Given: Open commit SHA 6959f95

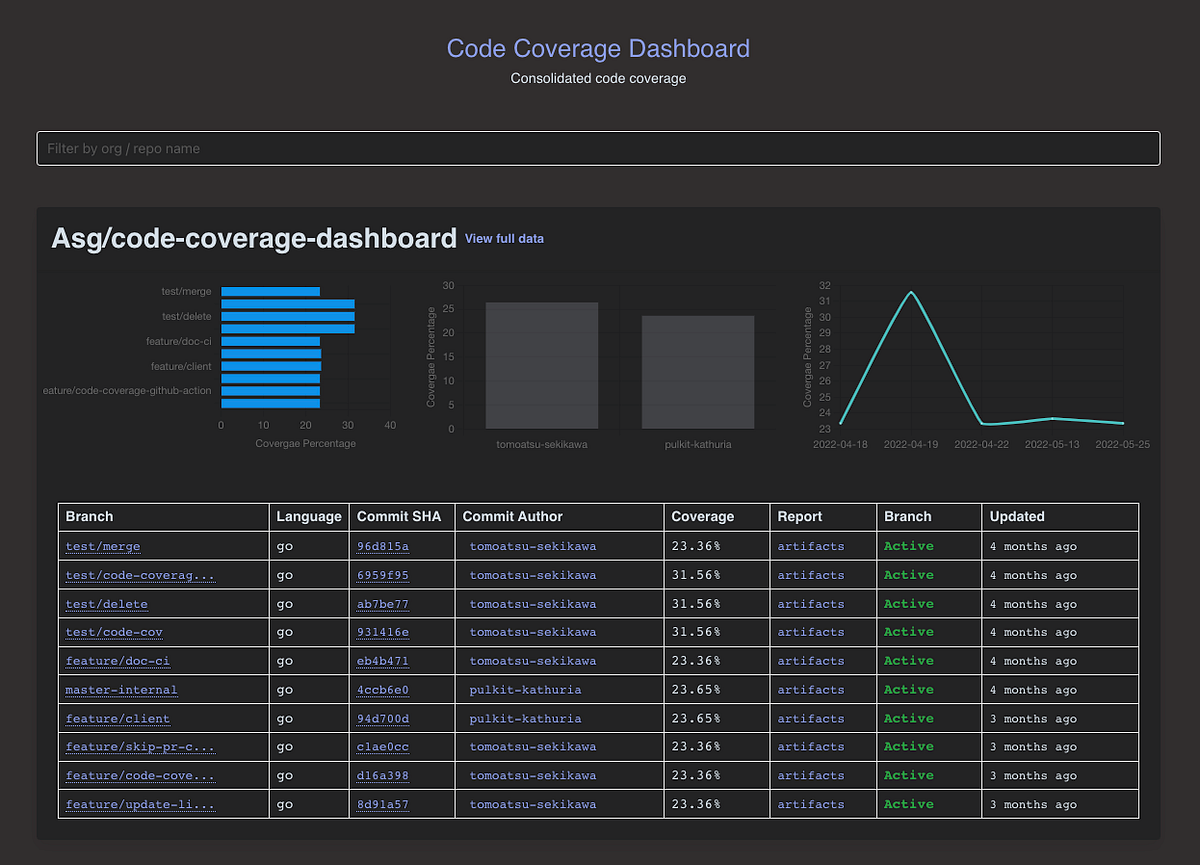Looking at the screenshot, I should (383, 575).
